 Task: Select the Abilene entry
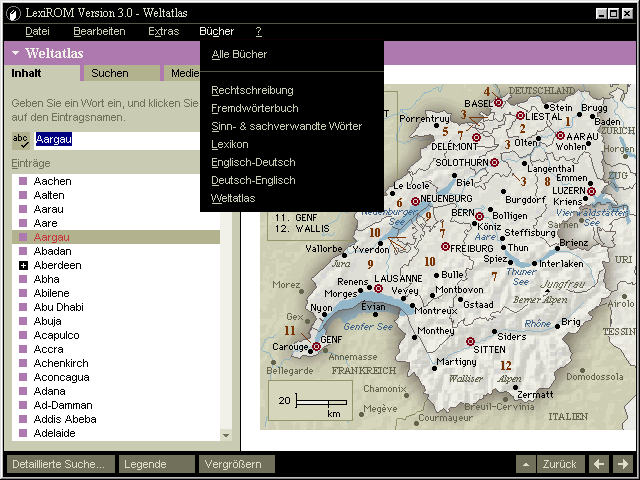pyautogui.click(x=51, y=293)
